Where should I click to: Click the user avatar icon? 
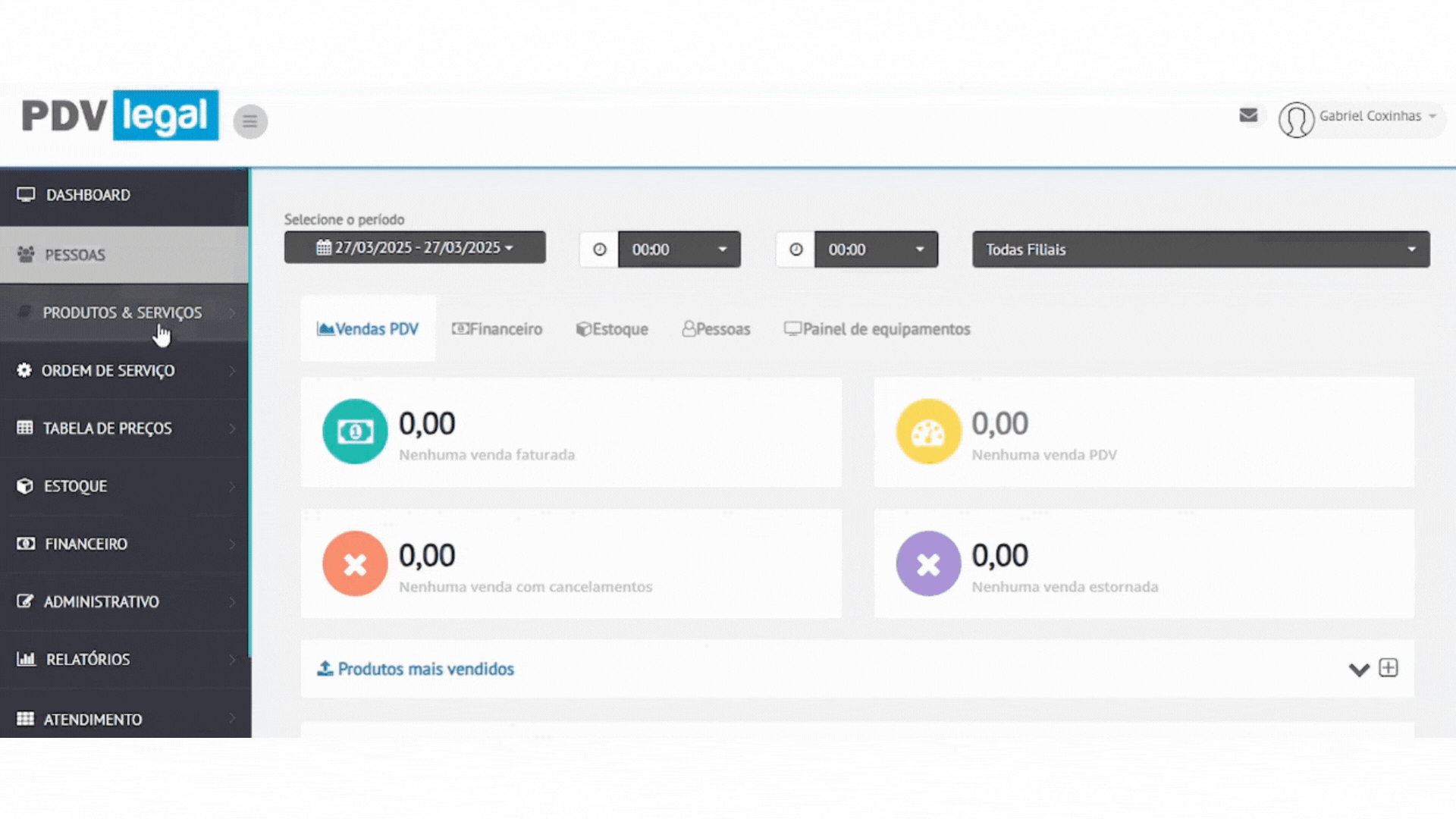click(x=1296, y=120)
